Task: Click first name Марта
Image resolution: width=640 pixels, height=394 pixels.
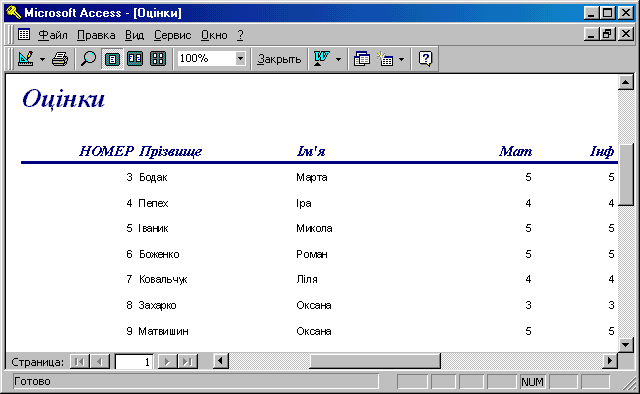Action: [312, 178]
